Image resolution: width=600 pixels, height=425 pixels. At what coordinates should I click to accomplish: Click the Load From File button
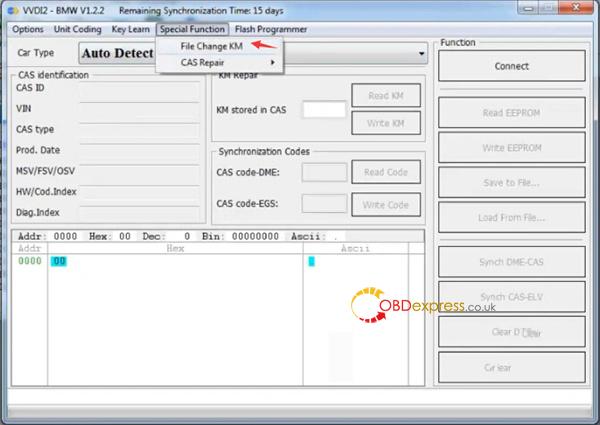(512, 218)
